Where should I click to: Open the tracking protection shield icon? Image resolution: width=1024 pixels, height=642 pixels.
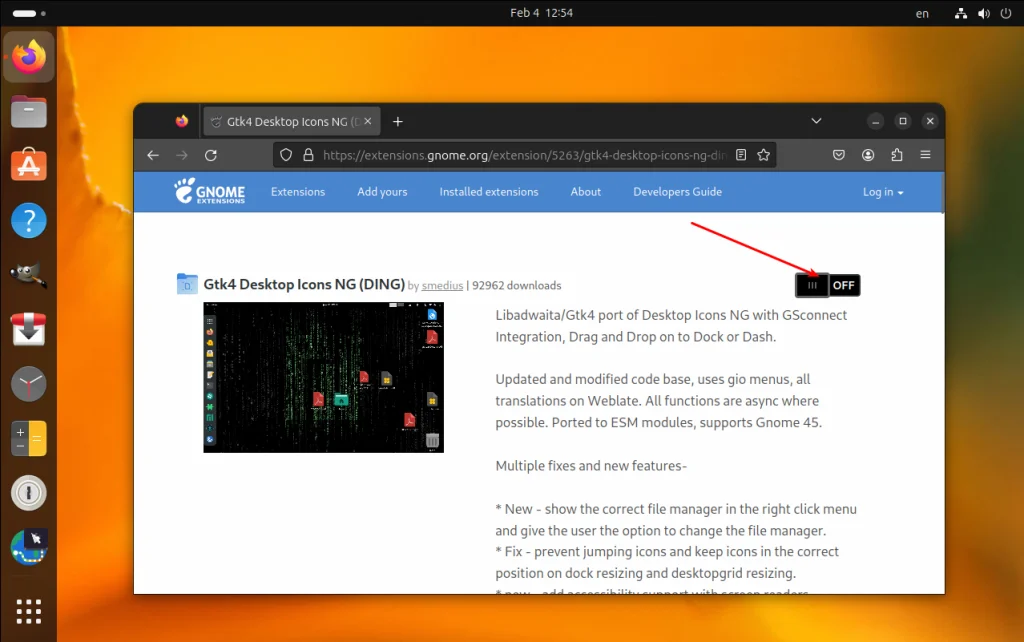286,155
